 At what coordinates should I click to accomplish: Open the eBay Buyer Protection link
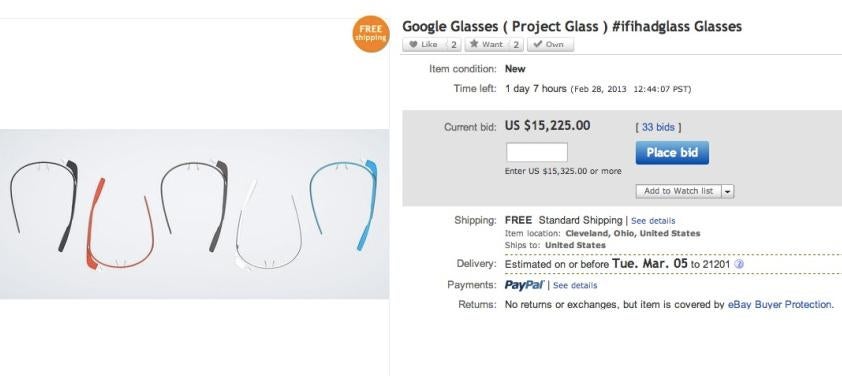point(780,305)
